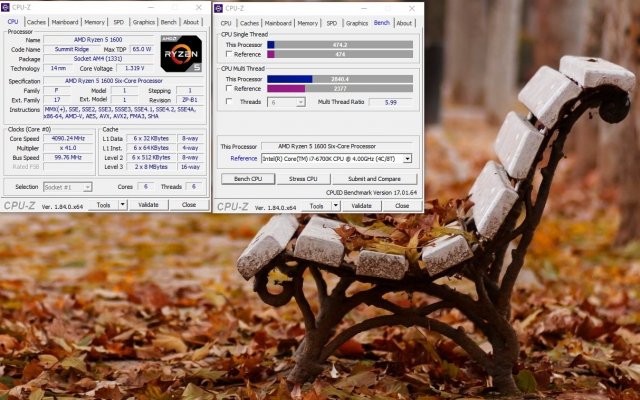640x400 pixels.
Task: Expand Tools dropdown arrow in left CPU-Z window
Action: point(122,205)
